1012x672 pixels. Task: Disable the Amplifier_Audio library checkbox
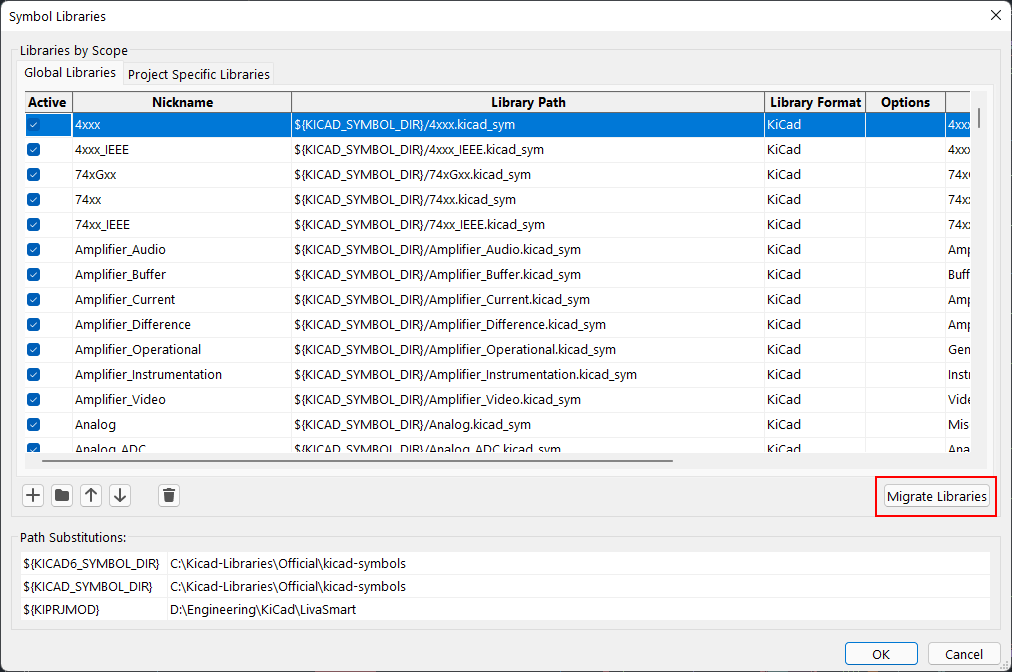(x=34, y=250)
